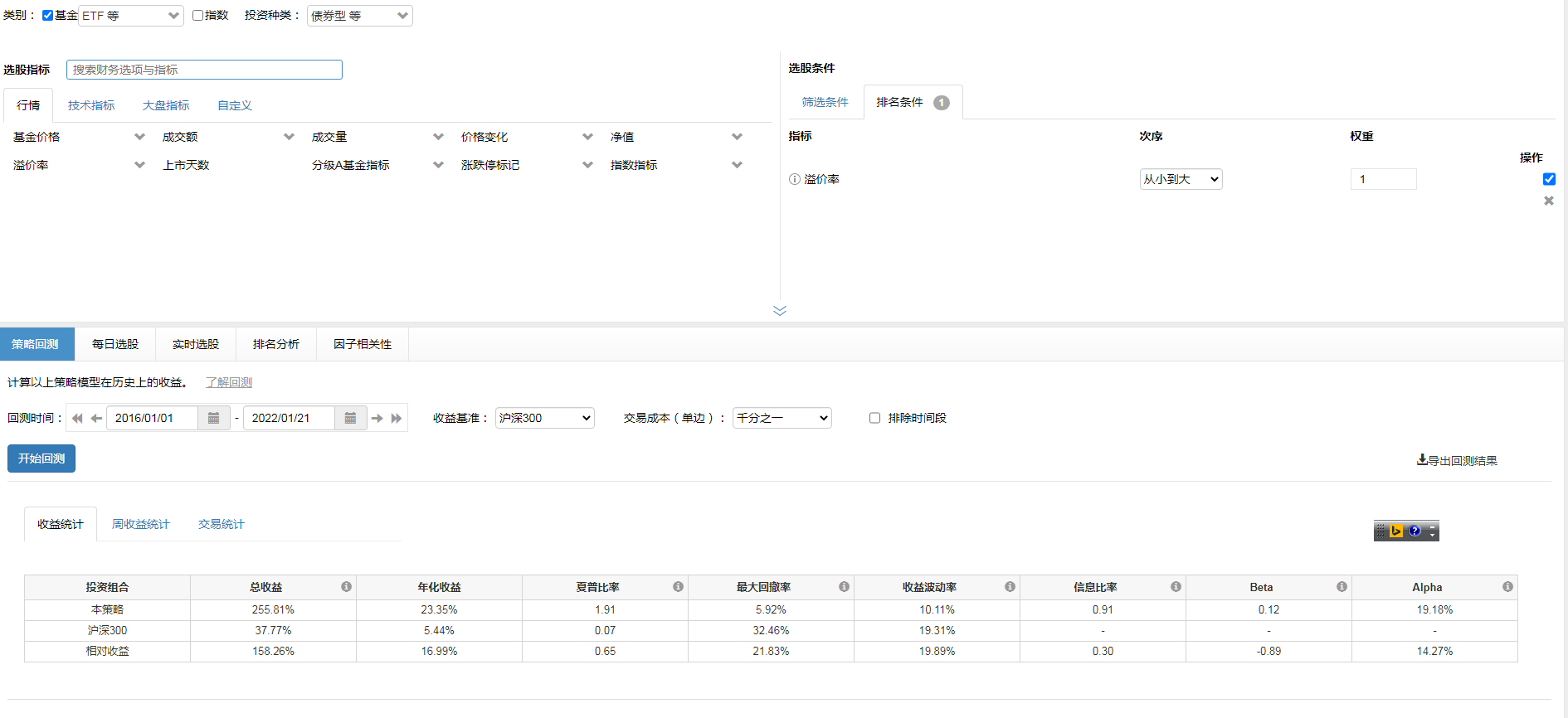Viewport: 1568px width, 718px height.
Task: Open the 从小到大 sort order dropdown
Action: [1181, 179]
